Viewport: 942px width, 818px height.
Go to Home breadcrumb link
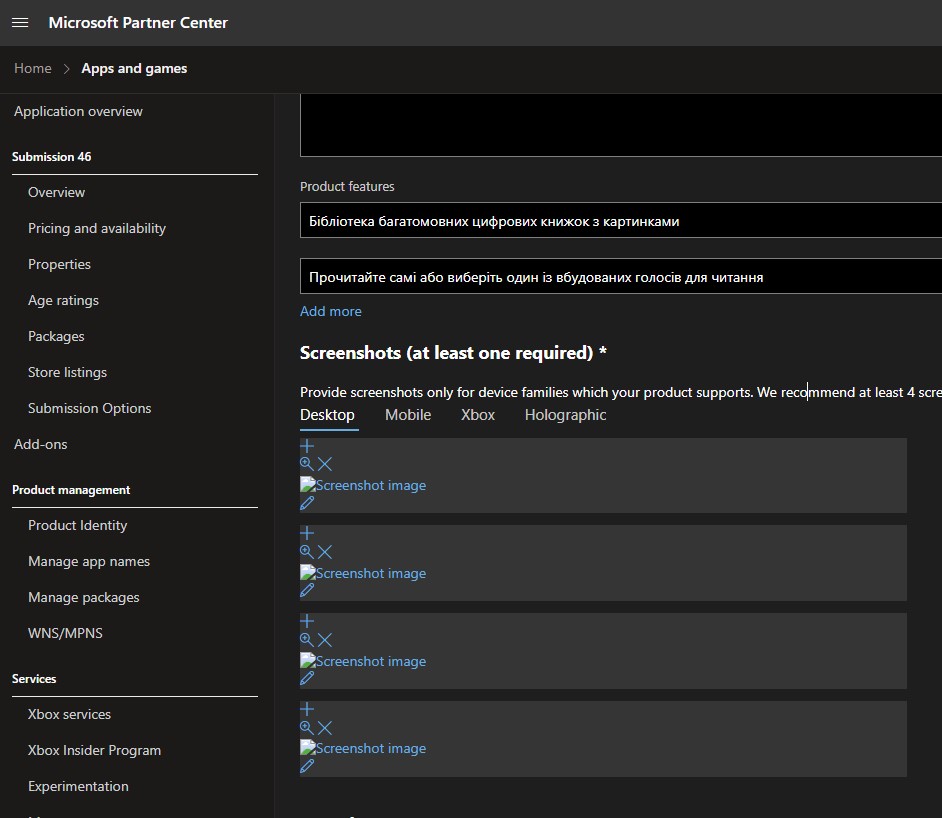[33, 68]
